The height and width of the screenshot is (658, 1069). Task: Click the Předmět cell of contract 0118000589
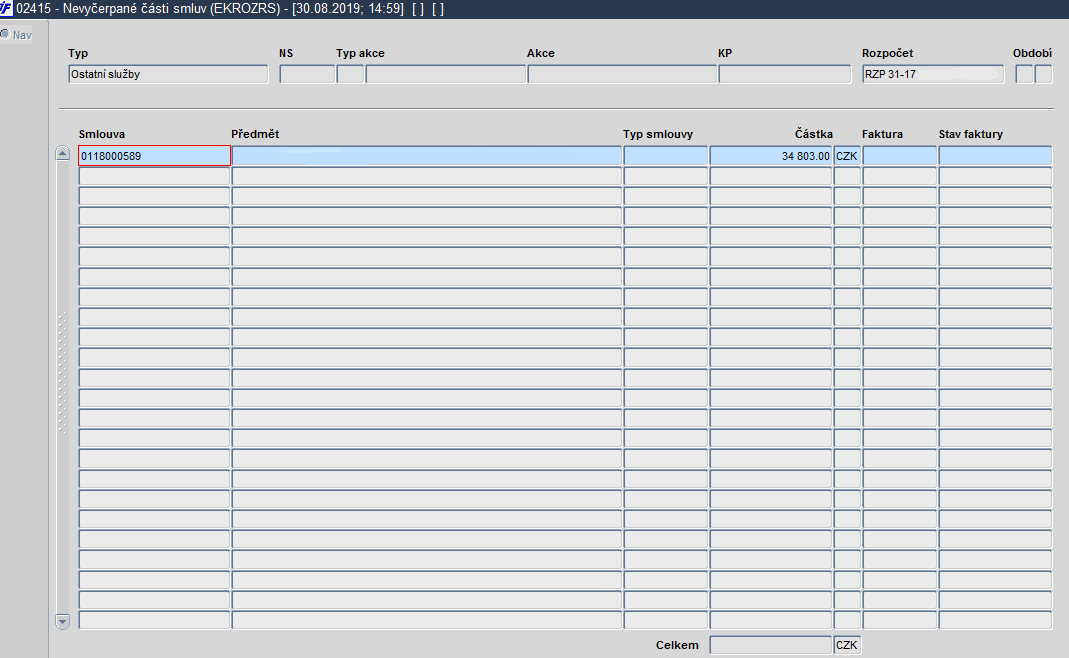coord(427,156)
